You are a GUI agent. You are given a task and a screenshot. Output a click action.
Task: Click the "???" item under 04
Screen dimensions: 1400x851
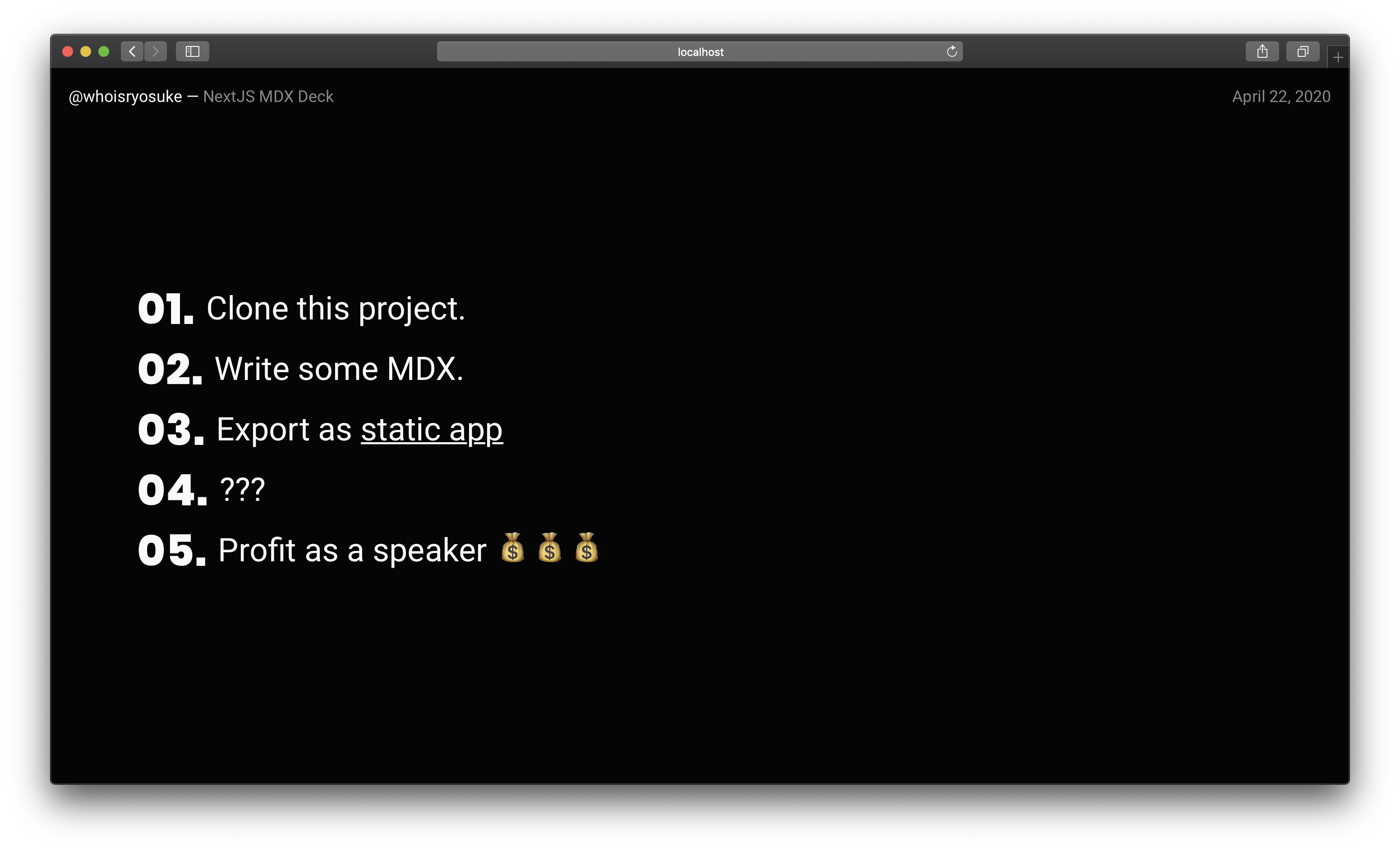pos(243,489)
